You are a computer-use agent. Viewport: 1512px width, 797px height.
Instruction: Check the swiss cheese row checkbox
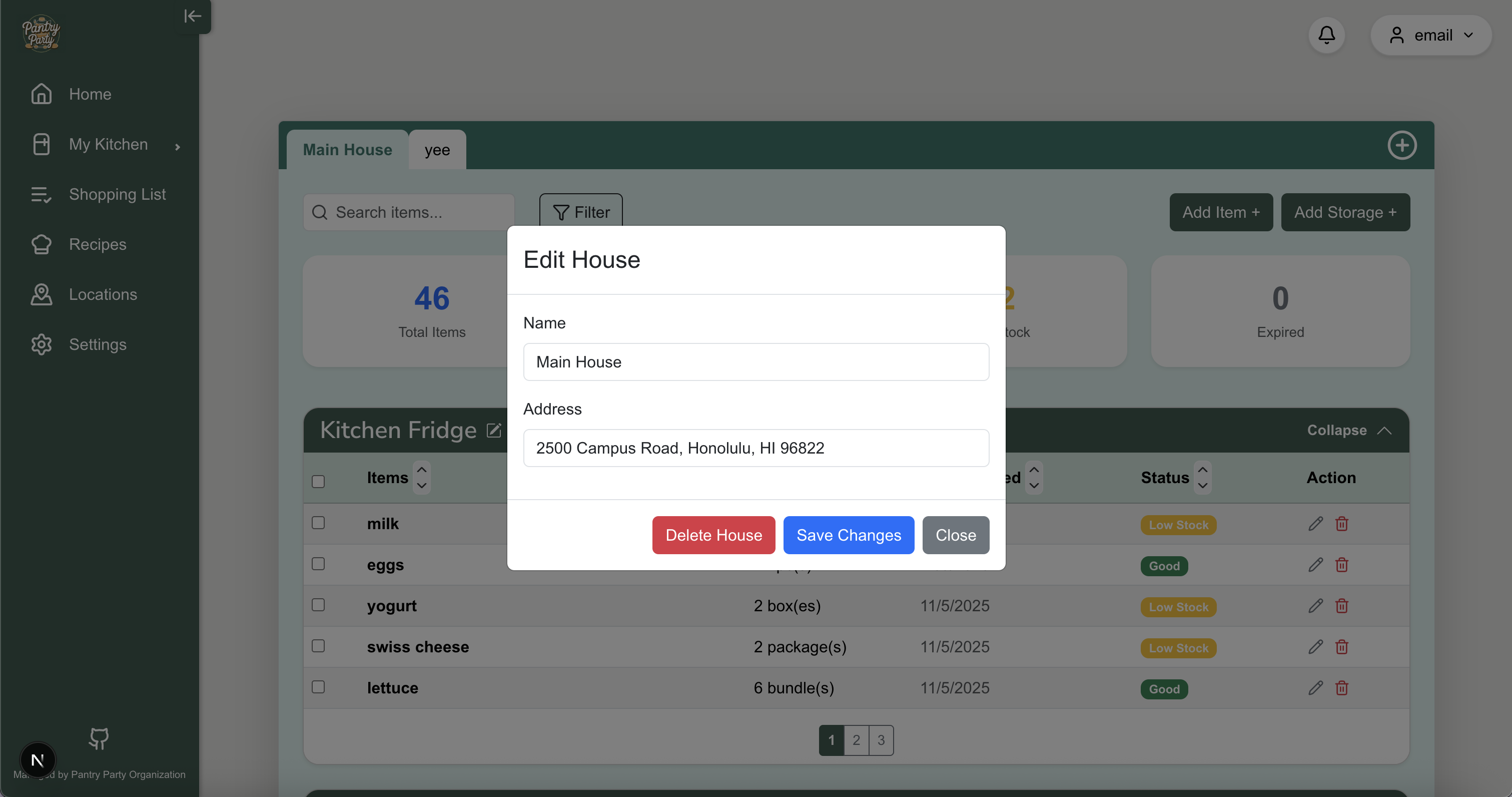click(x=318, y=646)
